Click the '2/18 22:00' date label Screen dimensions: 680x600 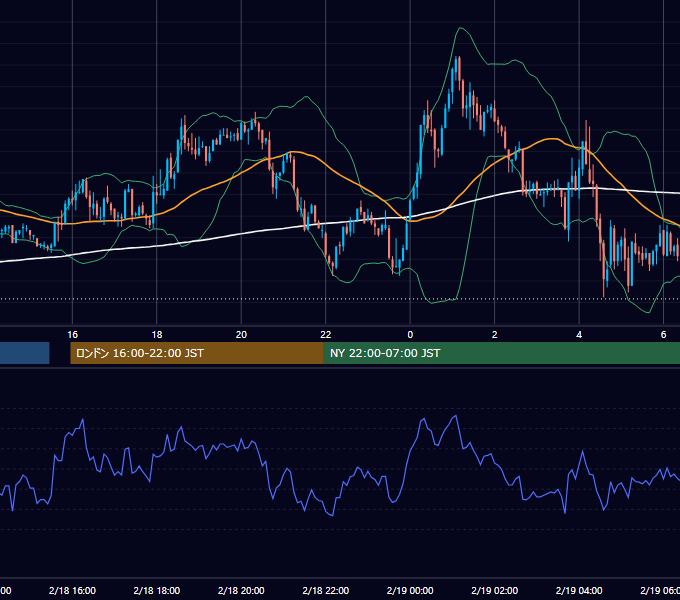pos(326,590)
